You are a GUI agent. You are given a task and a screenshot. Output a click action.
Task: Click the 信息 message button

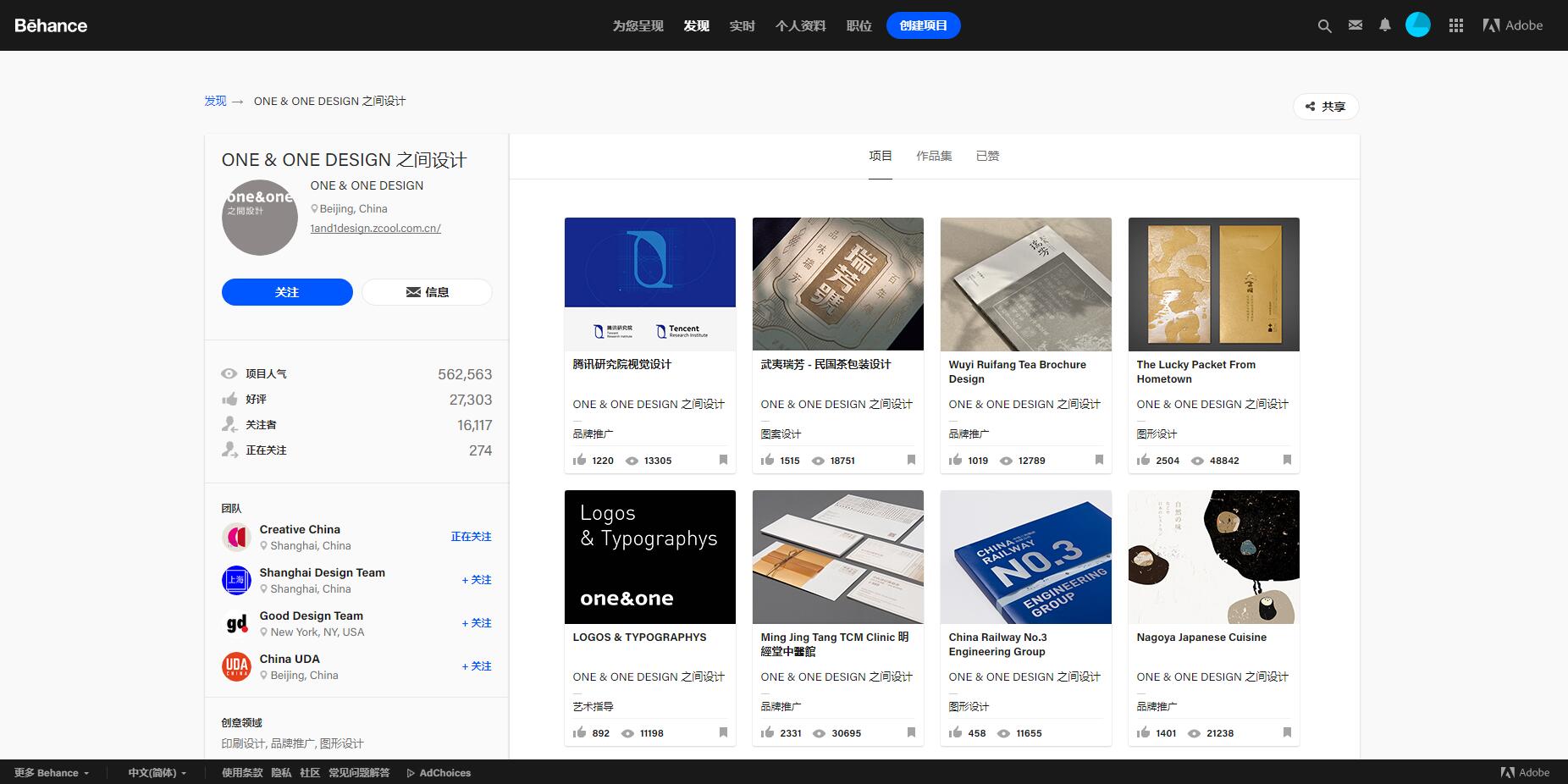[x=427, y=292]
